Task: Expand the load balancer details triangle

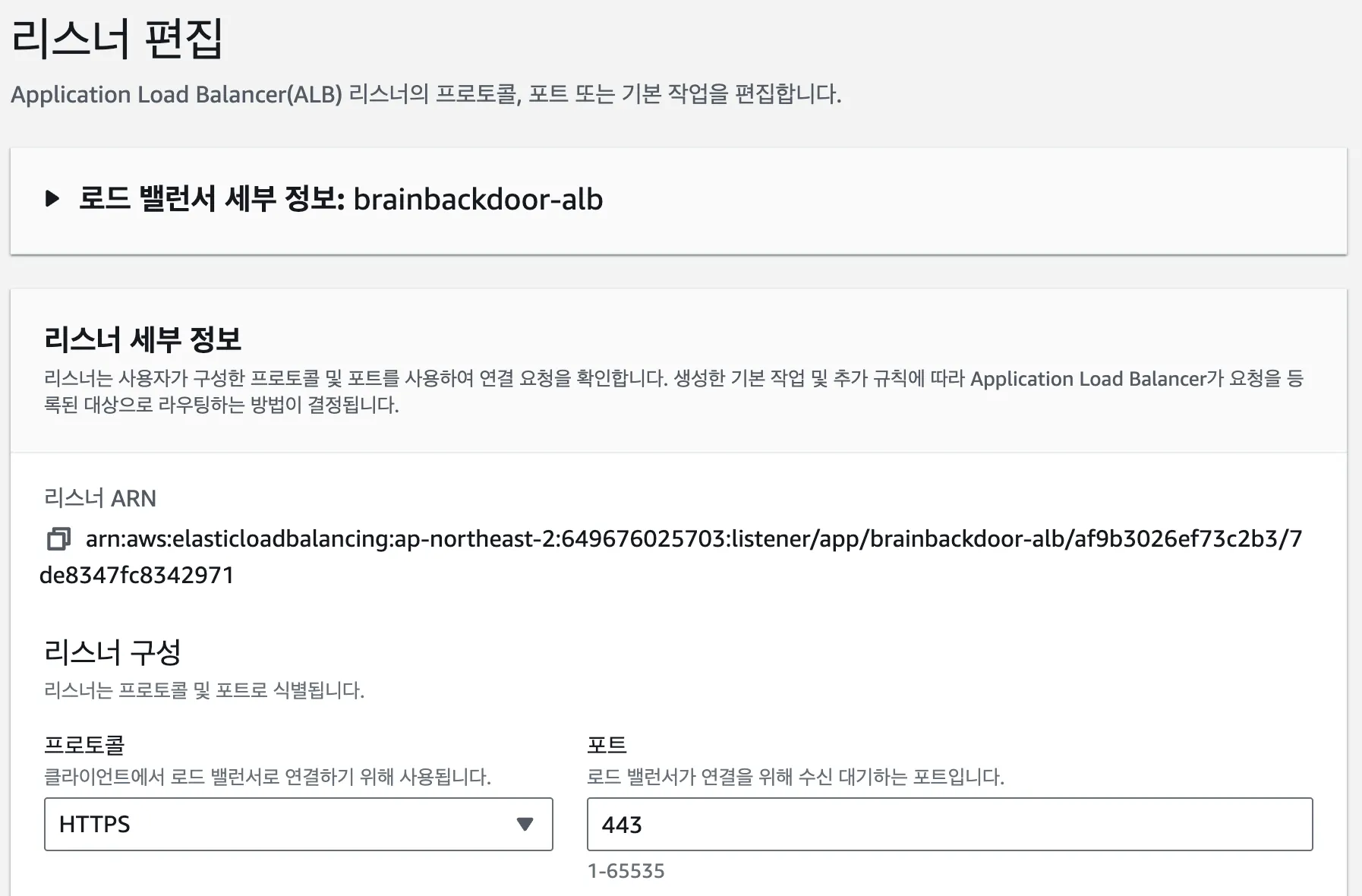Action: [x=52, y=200]
